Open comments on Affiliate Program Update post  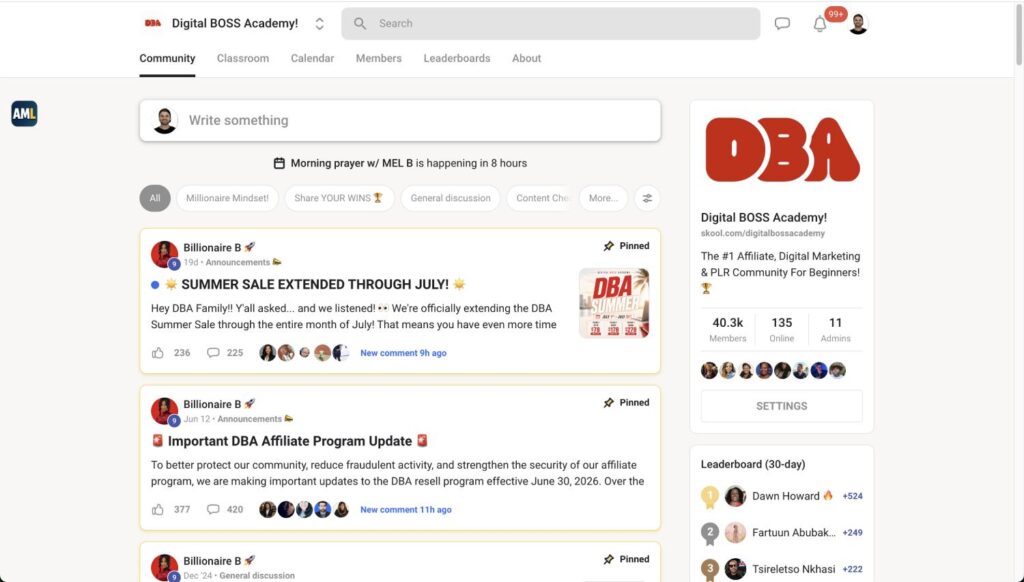pyautogui.click(x=213, y=509)
